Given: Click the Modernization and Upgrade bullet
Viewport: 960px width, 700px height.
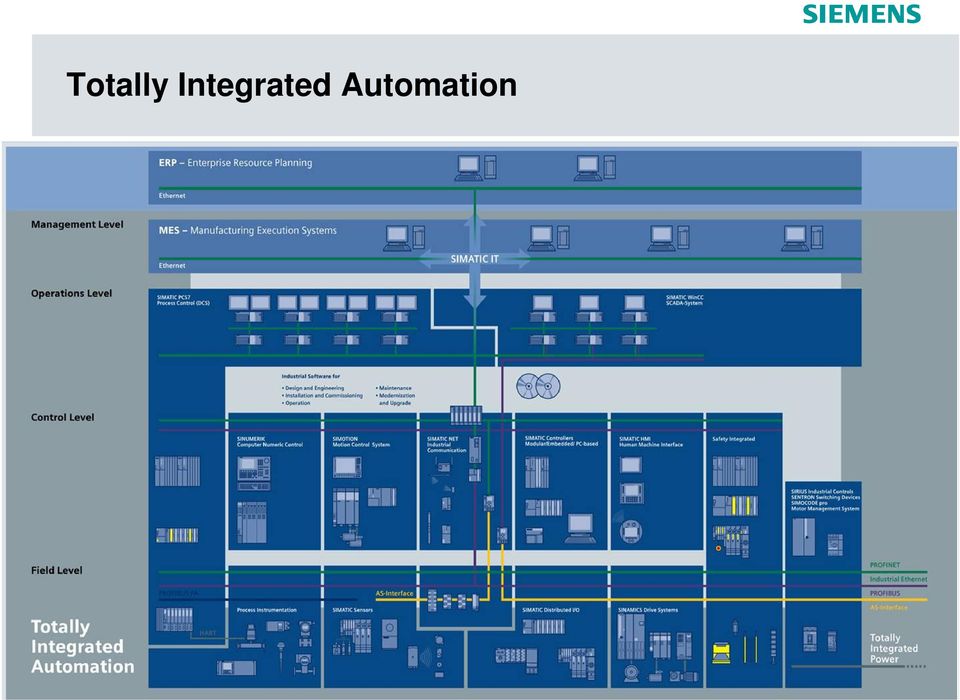Looking at the screenshot, I should click(396, 399).
